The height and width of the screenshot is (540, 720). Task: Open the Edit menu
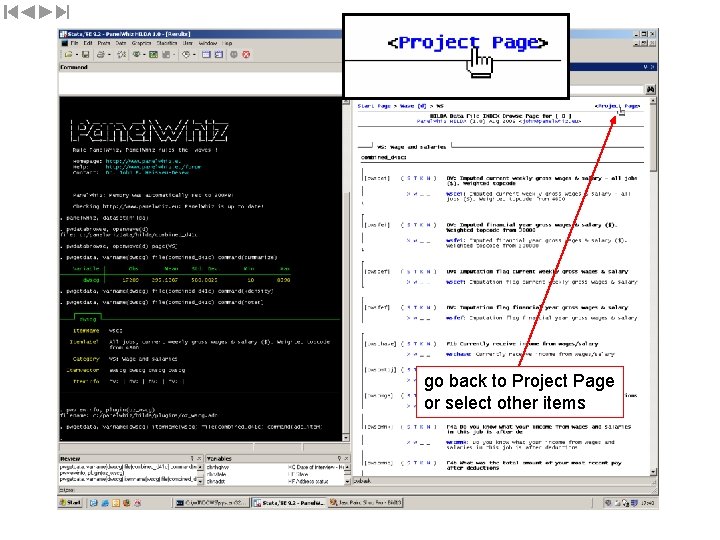(88, 43)
